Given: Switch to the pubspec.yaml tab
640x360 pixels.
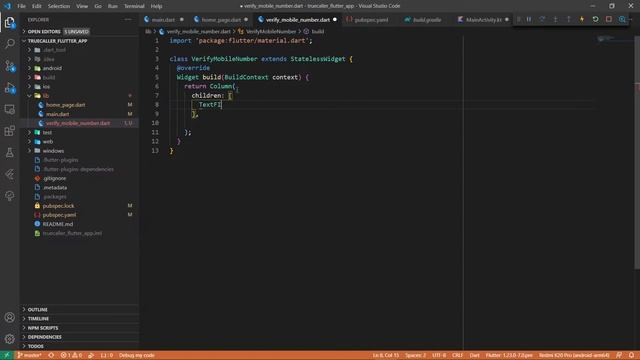Looking at the screenshot, I should tap(371, 20).
